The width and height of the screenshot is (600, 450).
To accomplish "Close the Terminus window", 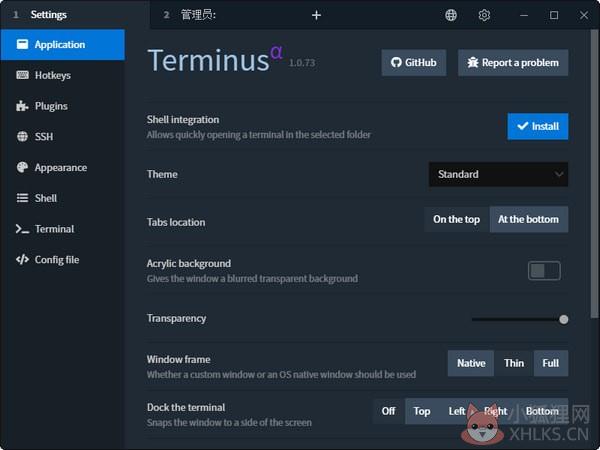I will [584, 15].
